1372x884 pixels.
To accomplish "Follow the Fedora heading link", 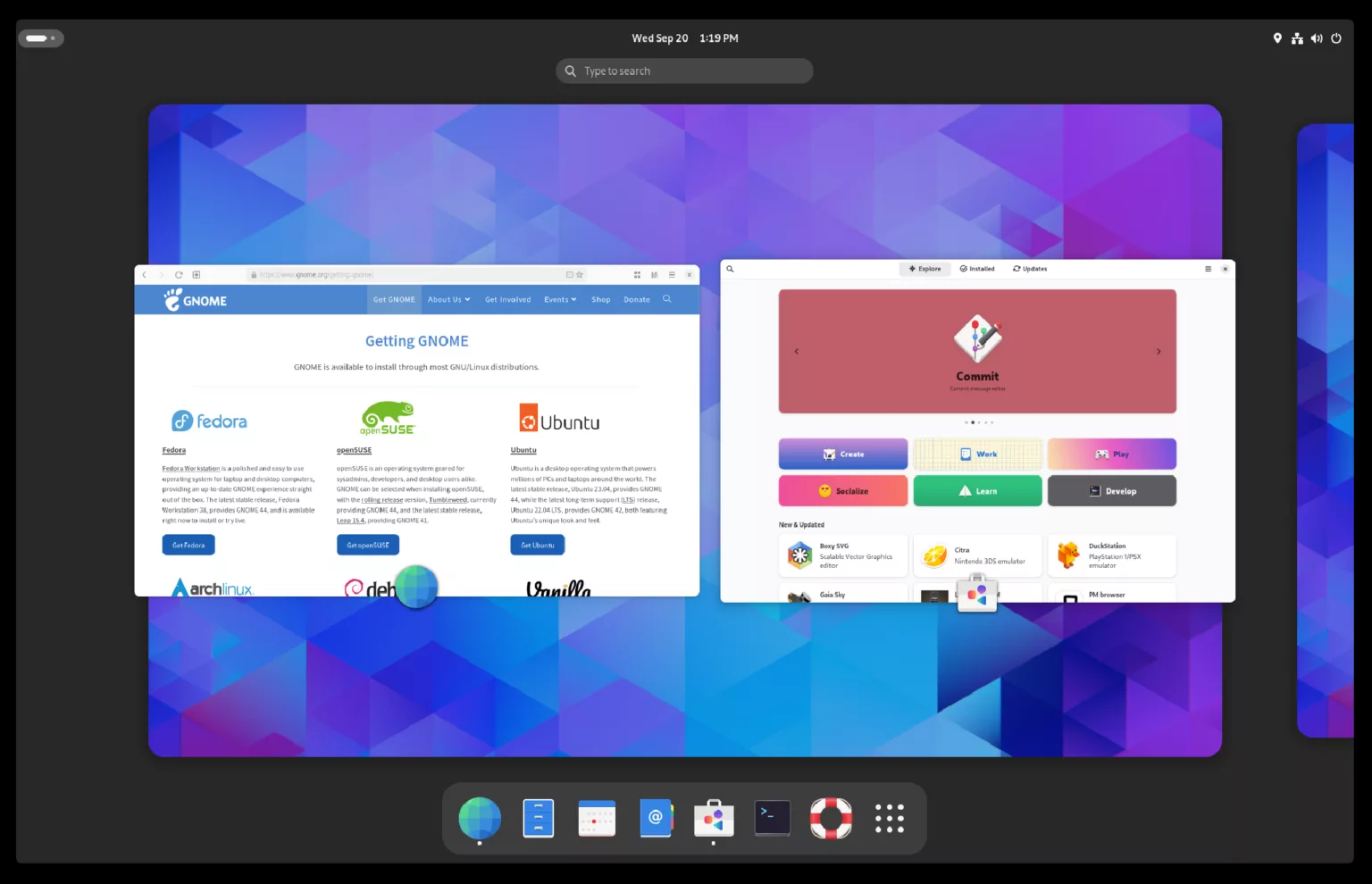I will pyautogui.click(x=174, y=450).
